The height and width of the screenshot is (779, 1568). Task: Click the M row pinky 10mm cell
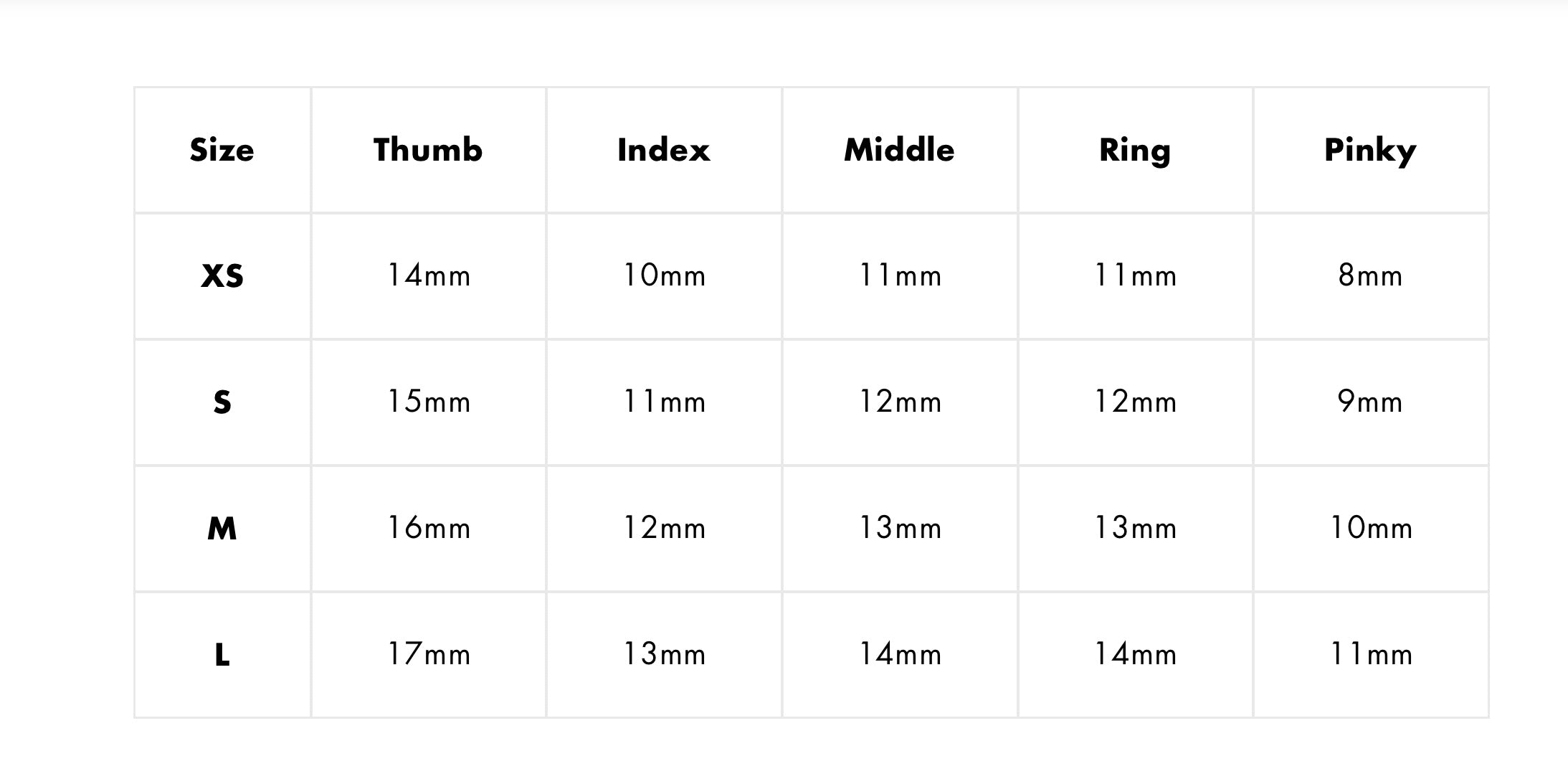(x=1371, y=529)
